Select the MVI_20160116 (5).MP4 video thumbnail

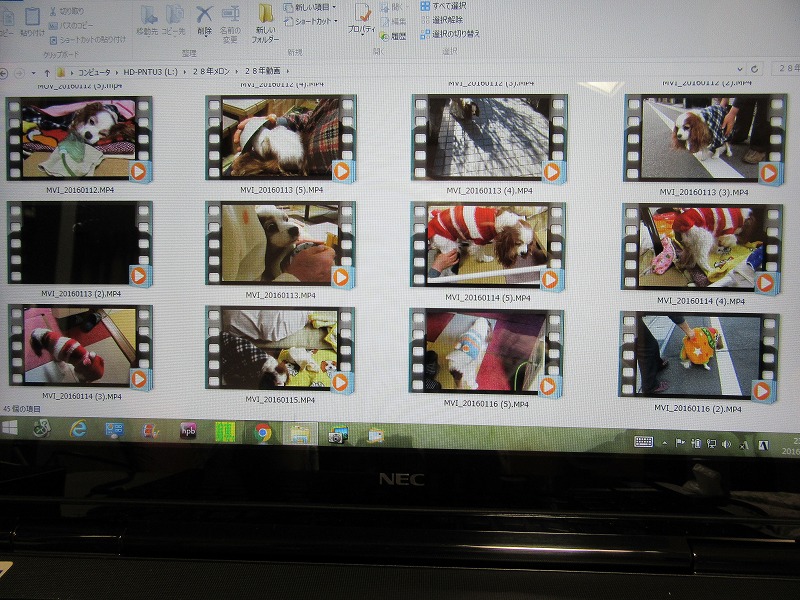coord(486,352)
